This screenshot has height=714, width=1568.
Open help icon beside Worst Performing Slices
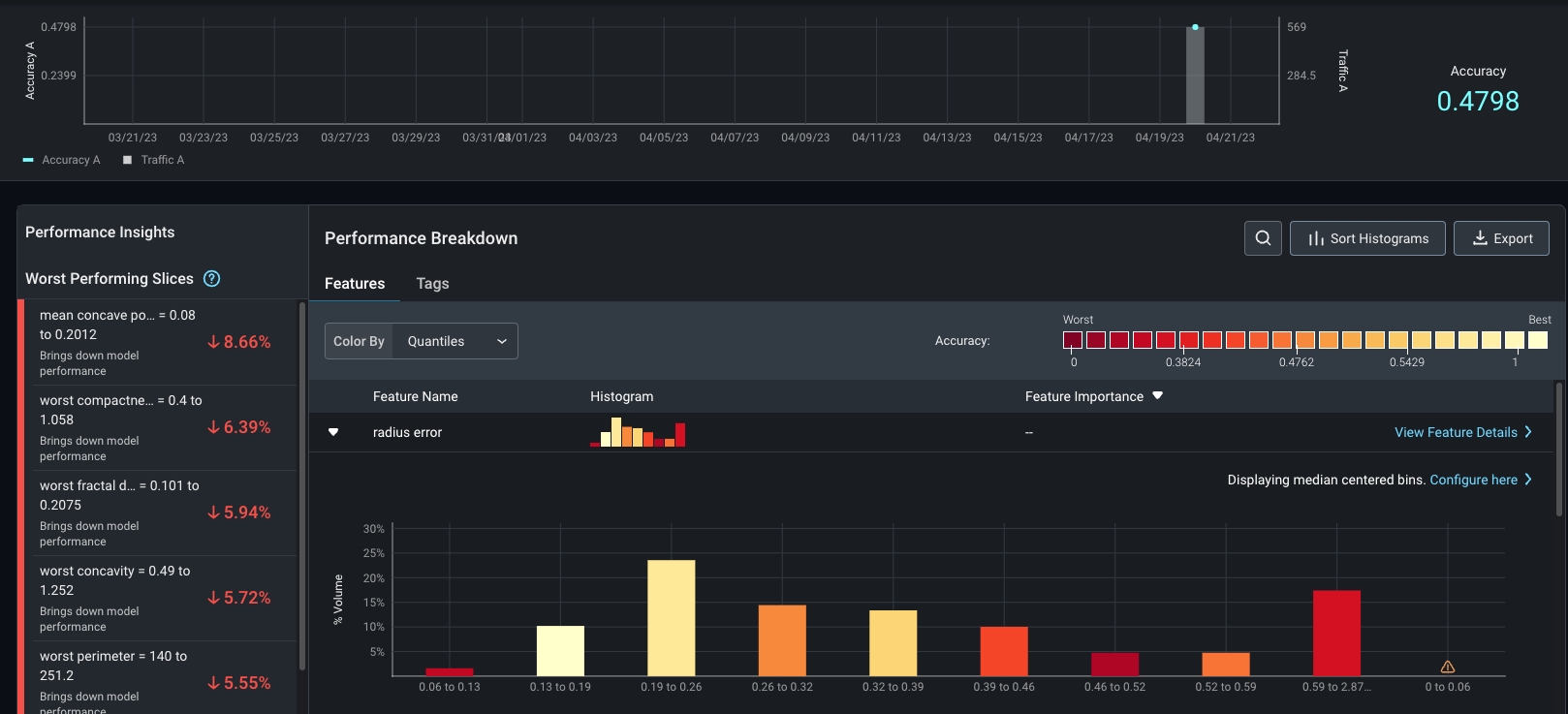(211, 279)
